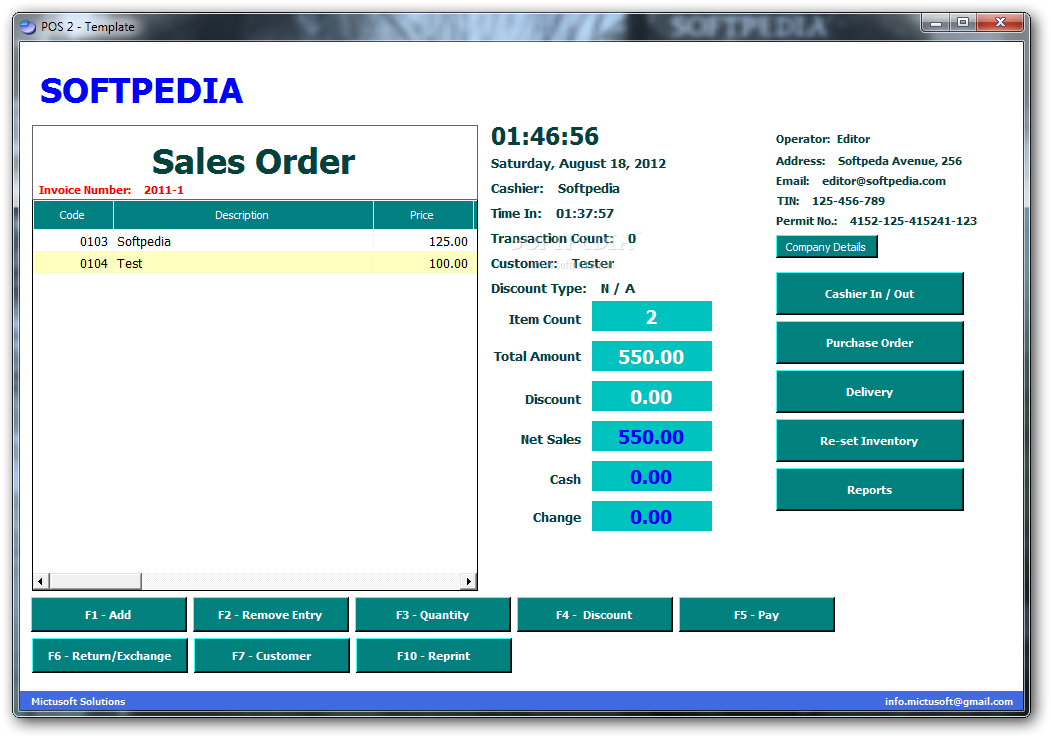Open Reports

869,489
